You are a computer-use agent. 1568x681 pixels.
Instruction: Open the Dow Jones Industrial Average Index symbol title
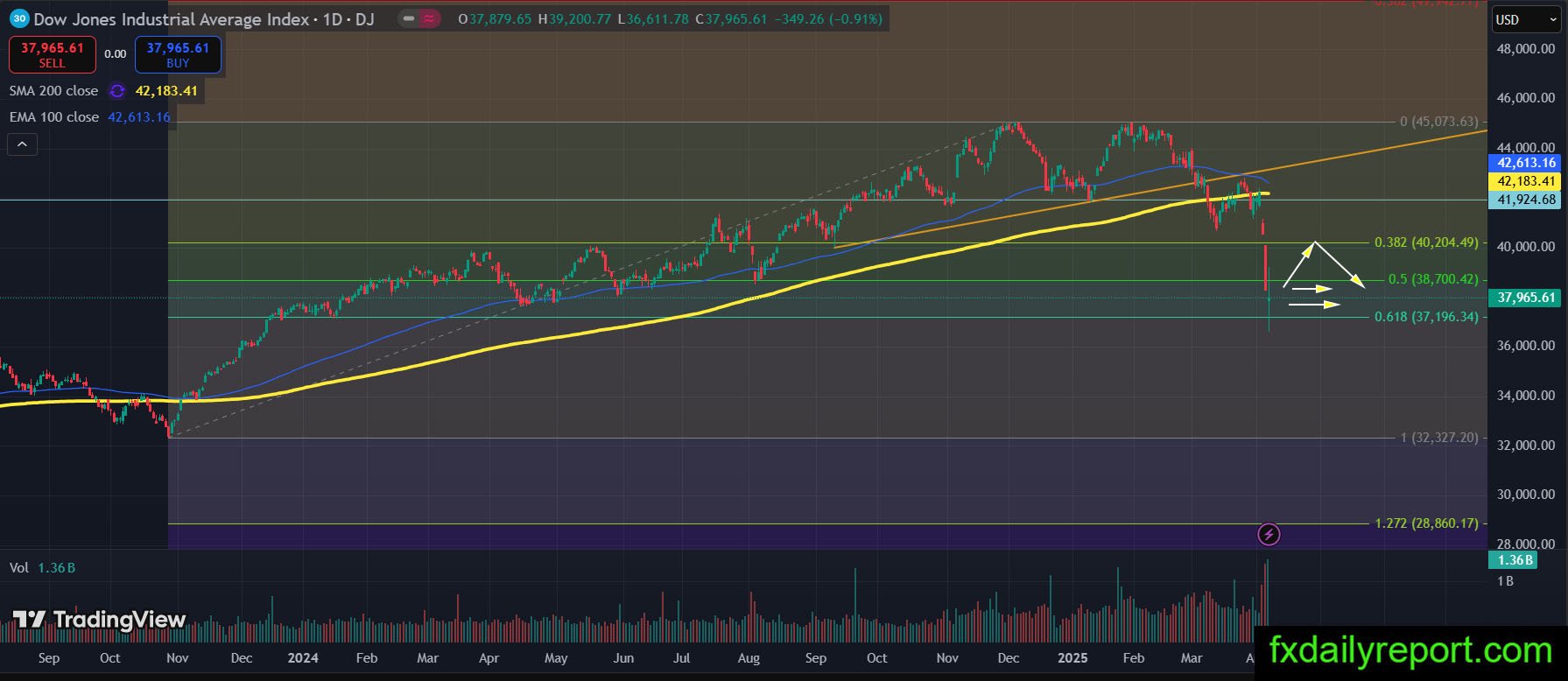coord(172,18)
